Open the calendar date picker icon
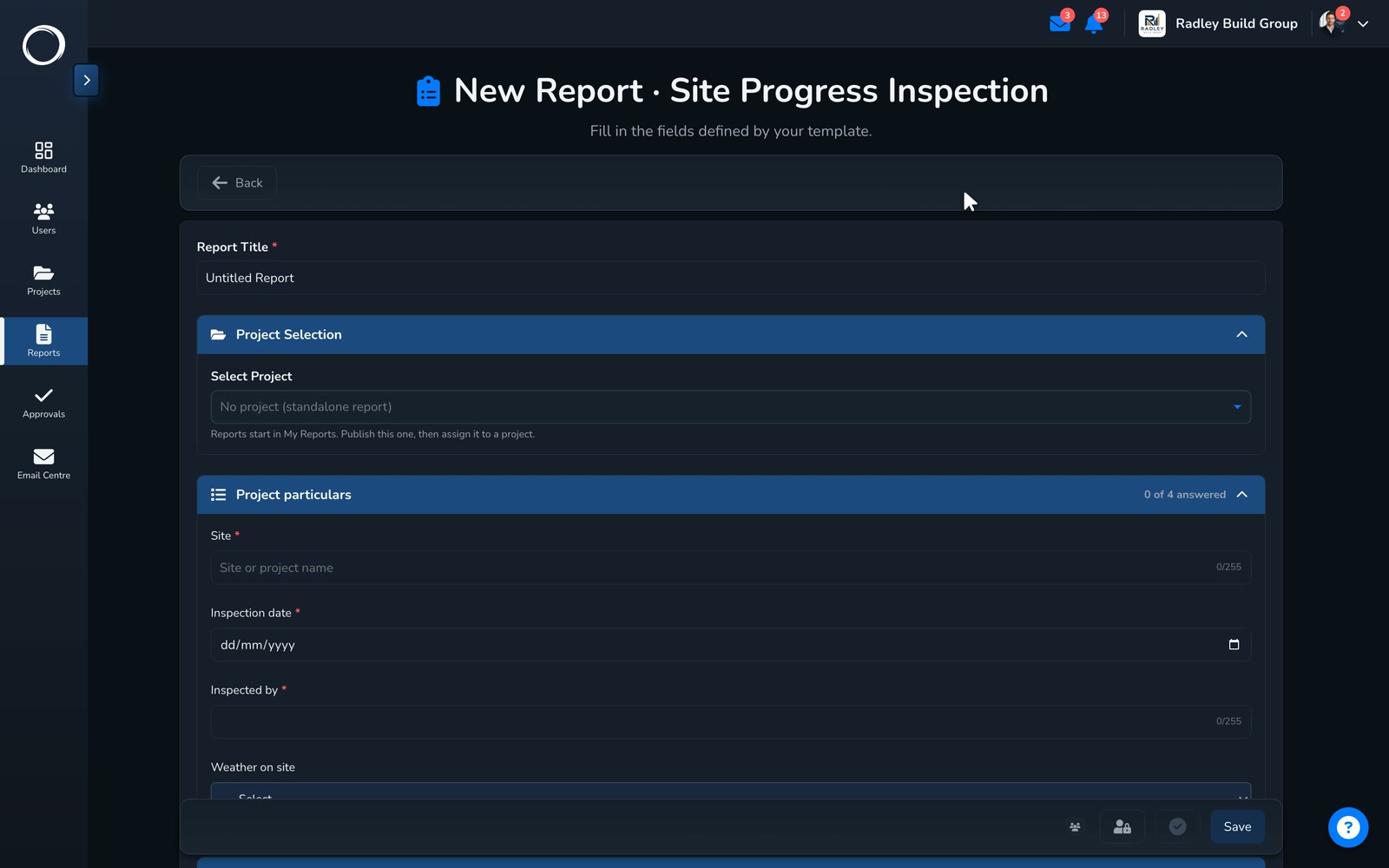Viewport: 1389px width, 868px height. (x=1234, y=644)
